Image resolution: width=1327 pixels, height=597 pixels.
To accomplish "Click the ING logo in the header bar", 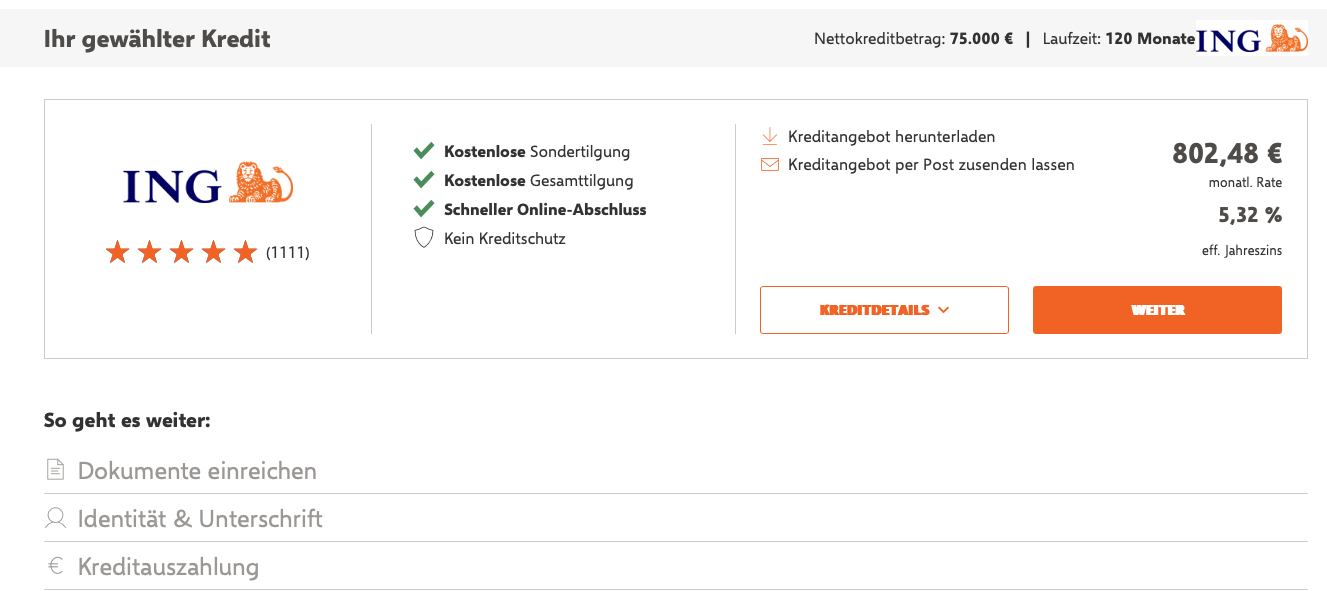I will [1252, 39].
